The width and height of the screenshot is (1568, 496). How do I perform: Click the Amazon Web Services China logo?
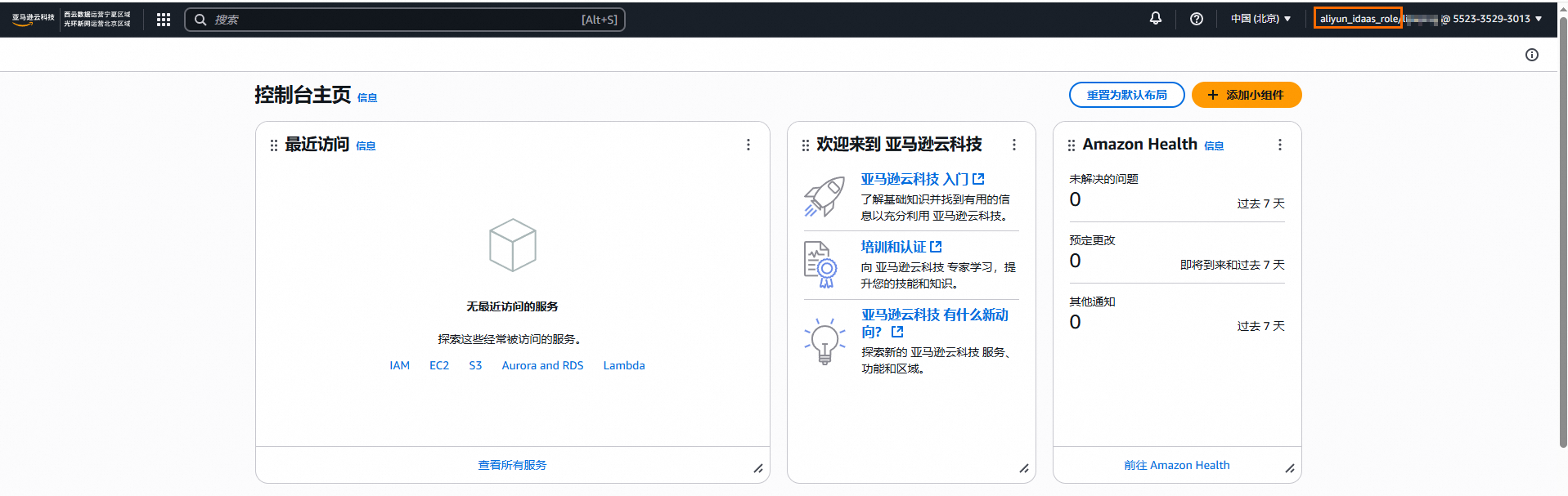coord(34,19)
